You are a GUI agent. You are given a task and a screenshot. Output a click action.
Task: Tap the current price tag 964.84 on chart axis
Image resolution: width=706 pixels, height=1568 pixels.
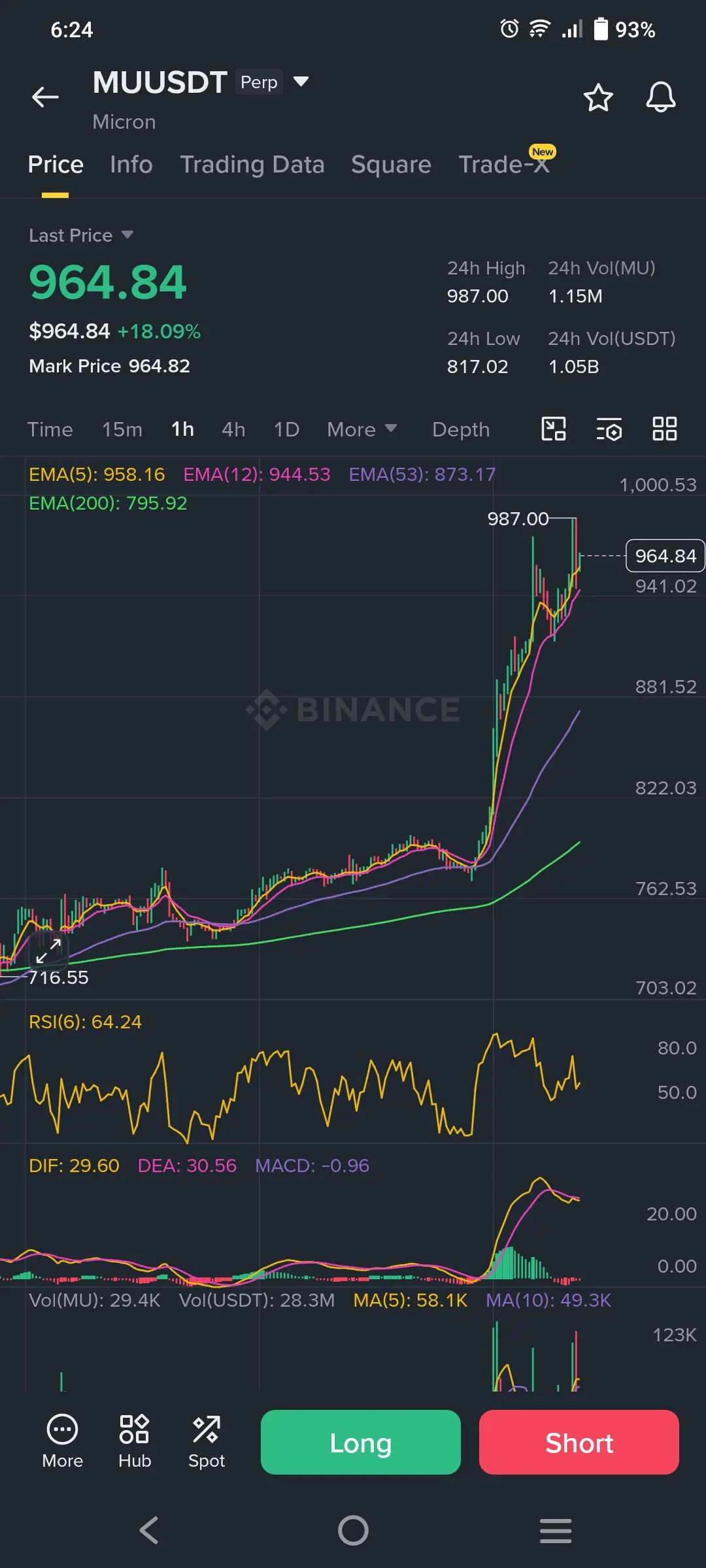(665, 556)
